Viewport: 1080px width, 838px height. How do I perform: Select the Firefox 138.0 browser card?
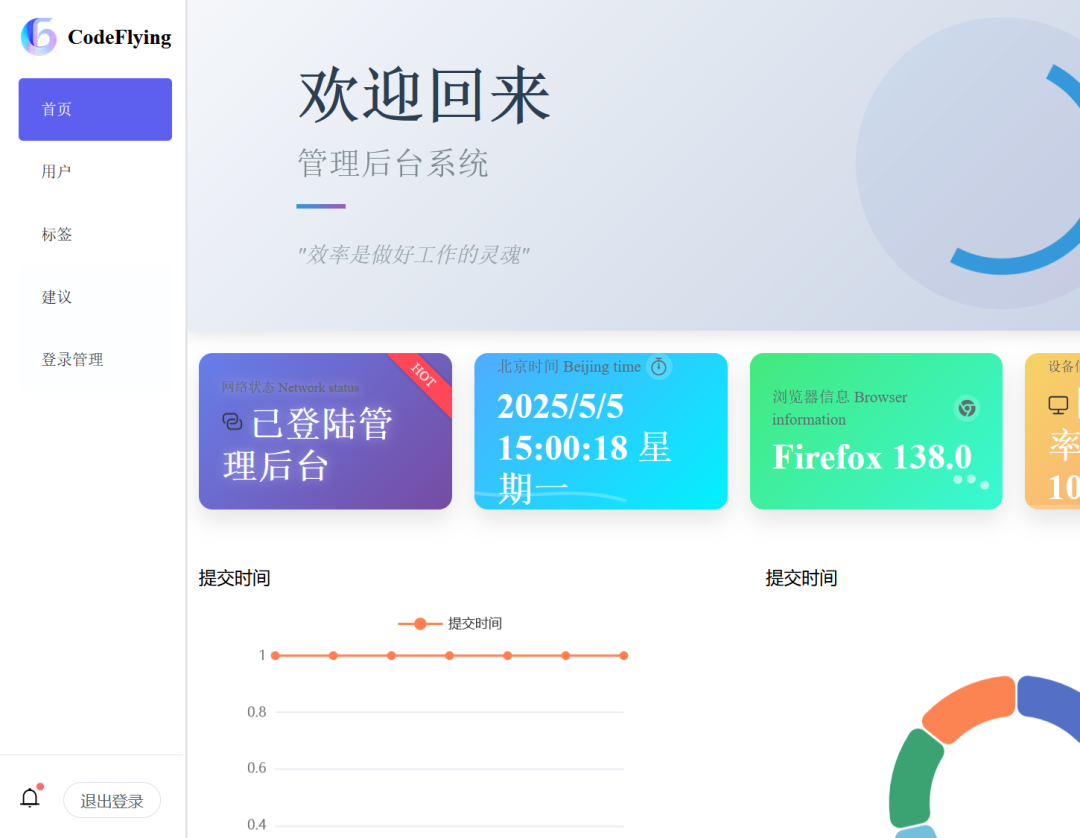point(876,432)
